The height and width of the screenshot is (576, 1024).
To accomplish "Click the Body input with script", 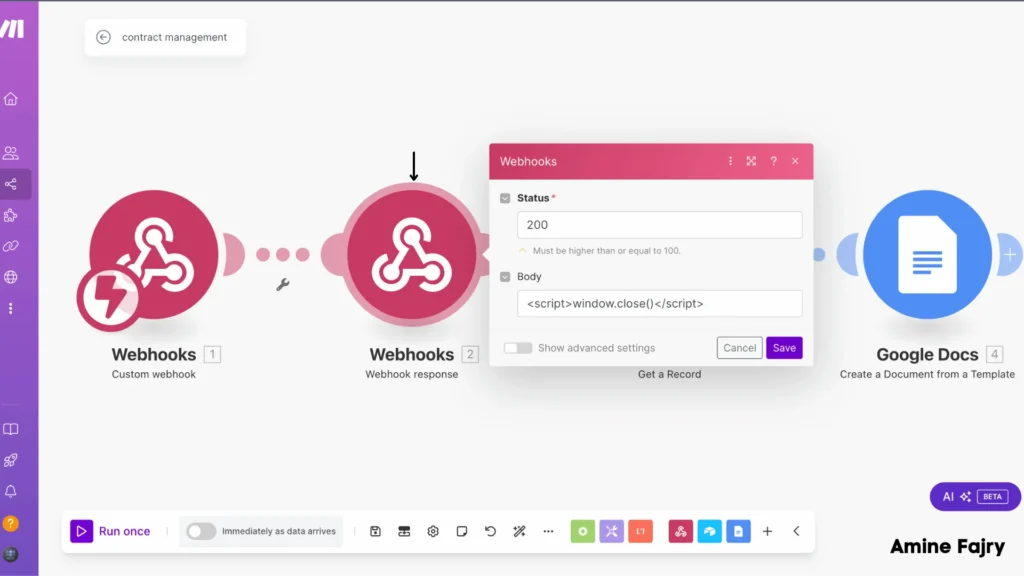I will [x=660, y=304].
